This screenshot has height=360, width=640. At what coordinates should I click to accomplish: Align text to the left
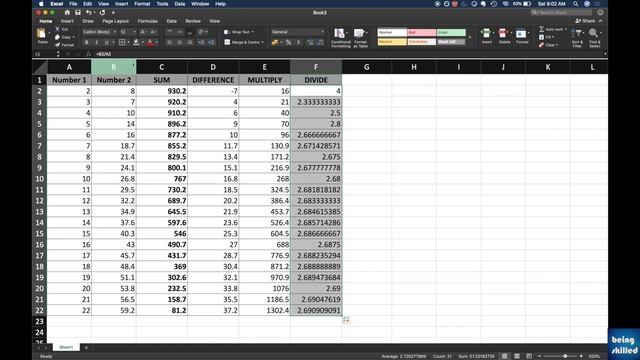point(170,42)
